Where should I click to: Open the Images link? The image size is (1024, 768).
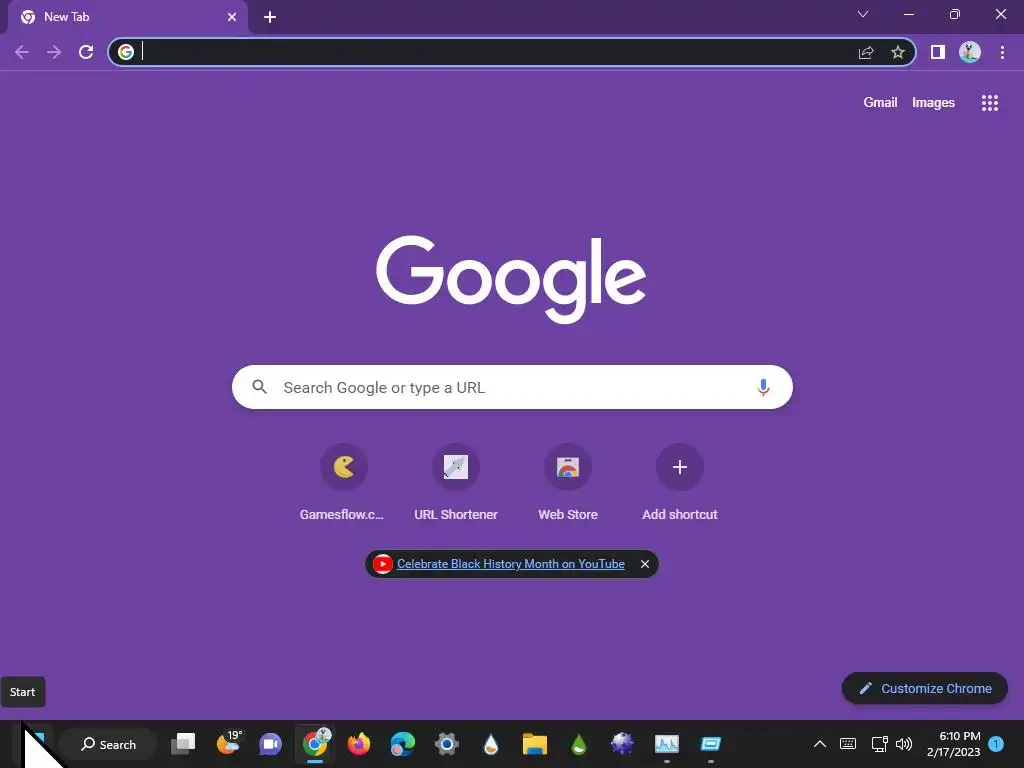pos(933,103)
